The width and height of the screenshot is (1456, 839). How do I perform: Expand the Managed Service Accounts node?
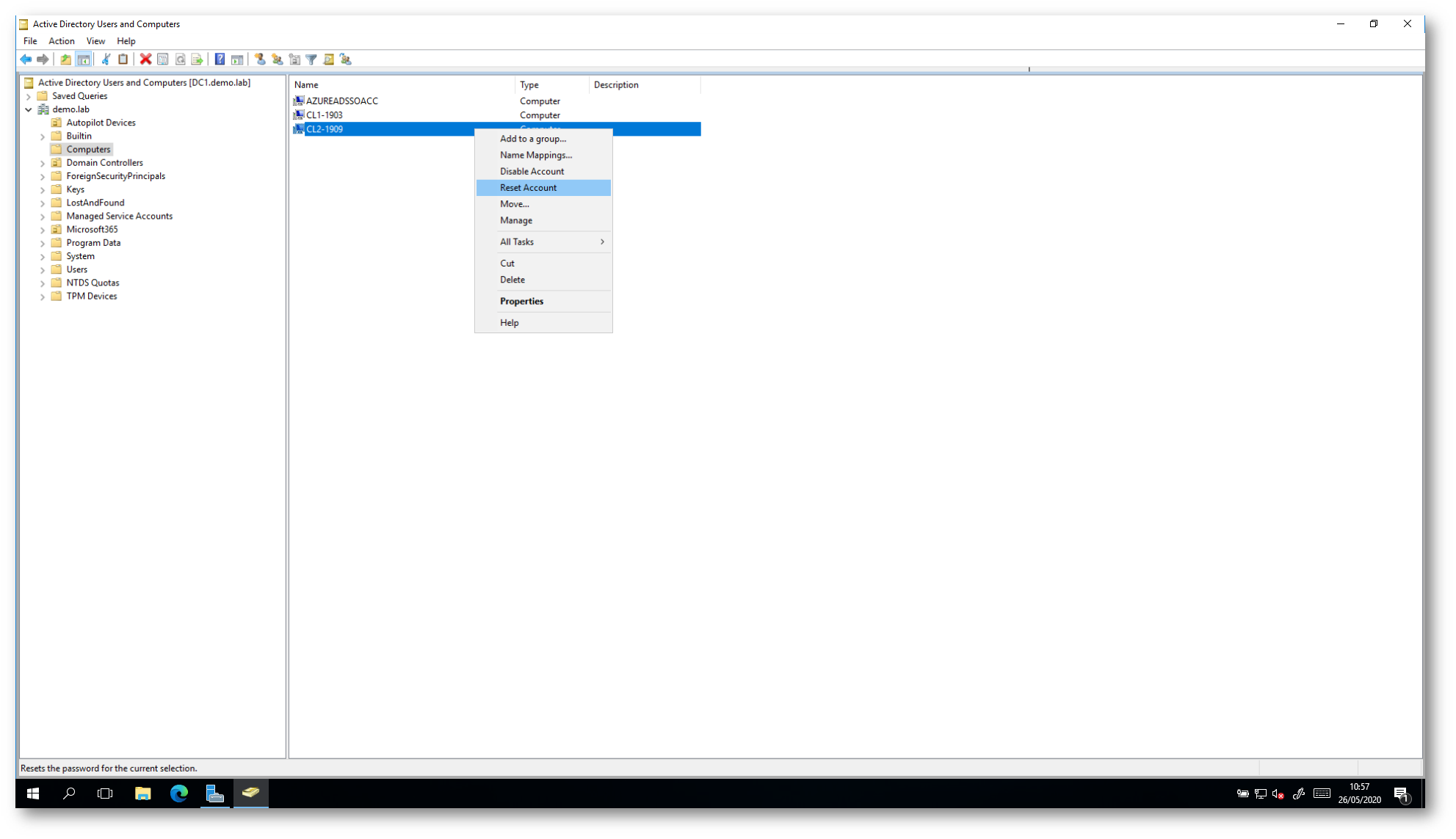click(x=43, y=217)
